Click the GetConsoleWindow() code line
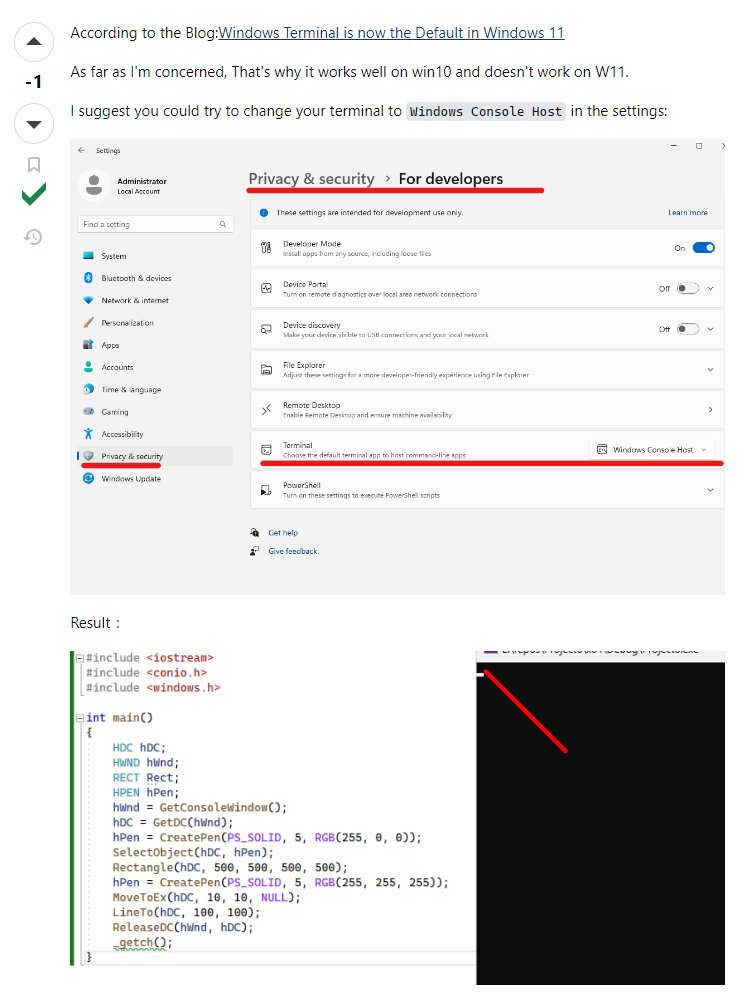Viewport: 744px width, 1001px height. (200, 808)
